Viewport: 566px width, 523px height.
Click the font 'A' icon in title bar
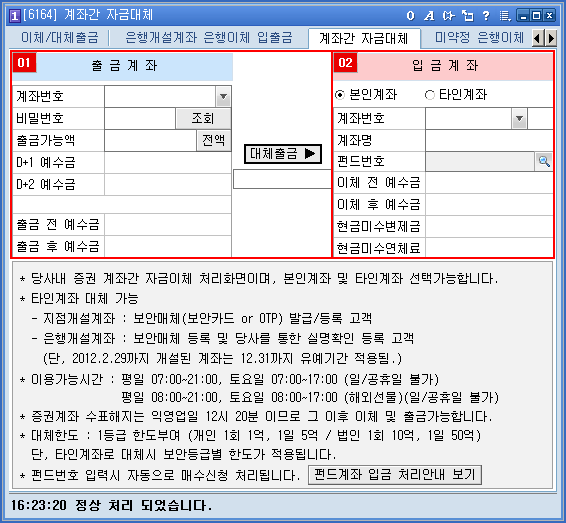(x=429, y=16)
